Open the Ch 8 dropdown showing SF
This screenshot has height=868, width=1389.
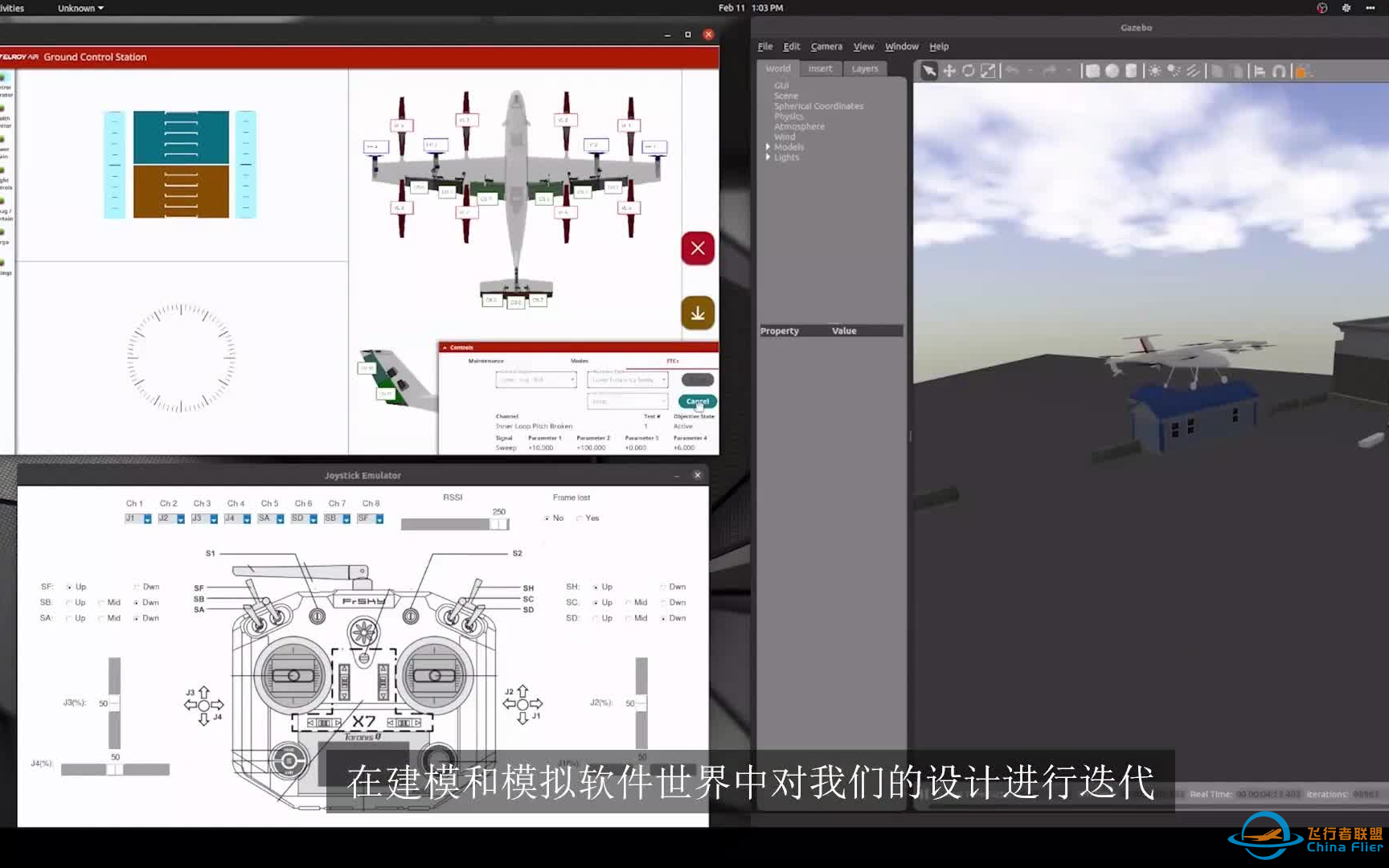[x=371, y=518]
